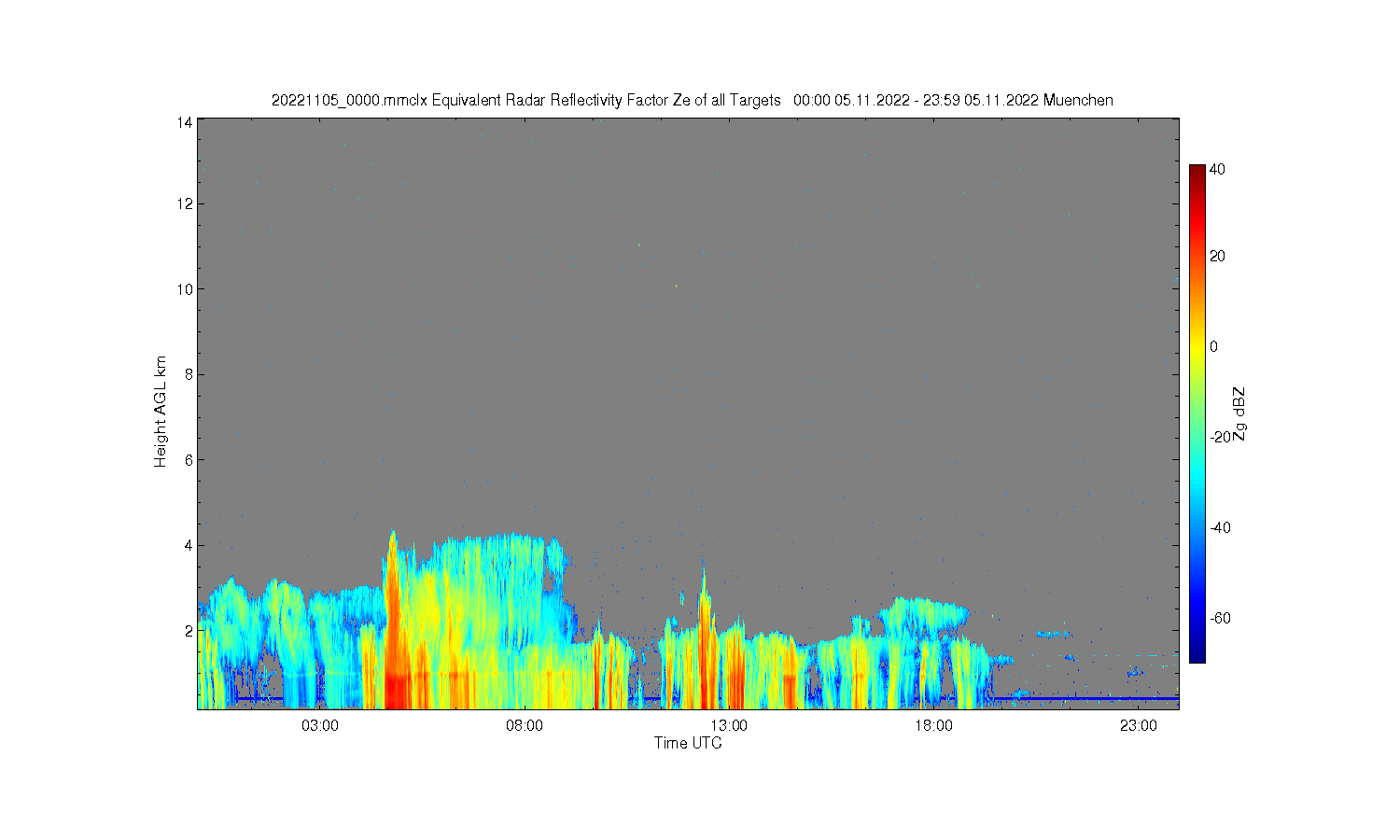Image resolution: width=1400 pixels, height=840 pixels.
Task: Click the colorbar value 20
Action: click(1217, 257)
